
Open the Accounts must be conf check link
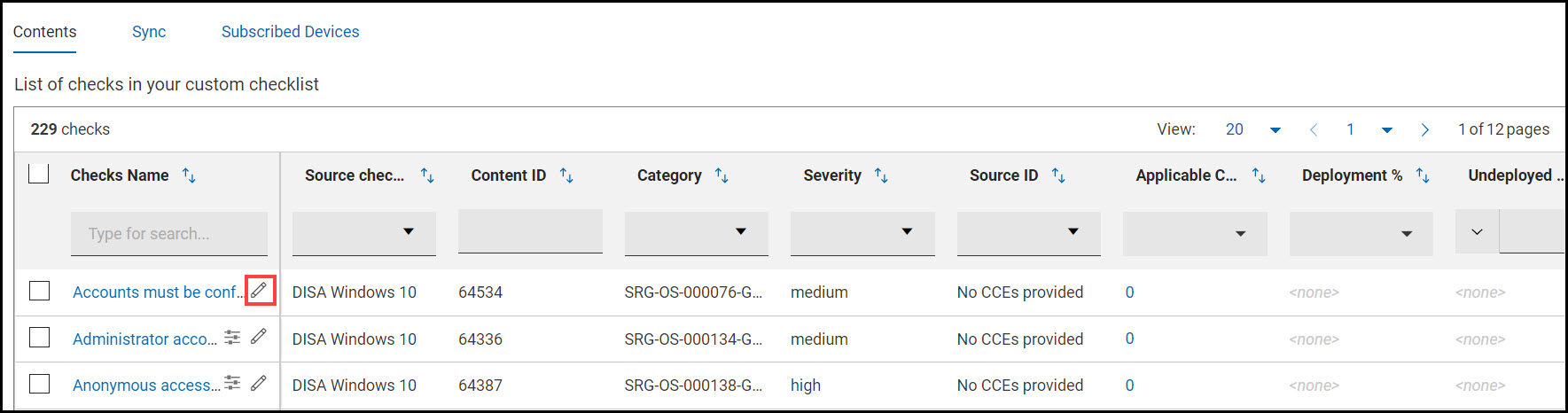(156, 292)
